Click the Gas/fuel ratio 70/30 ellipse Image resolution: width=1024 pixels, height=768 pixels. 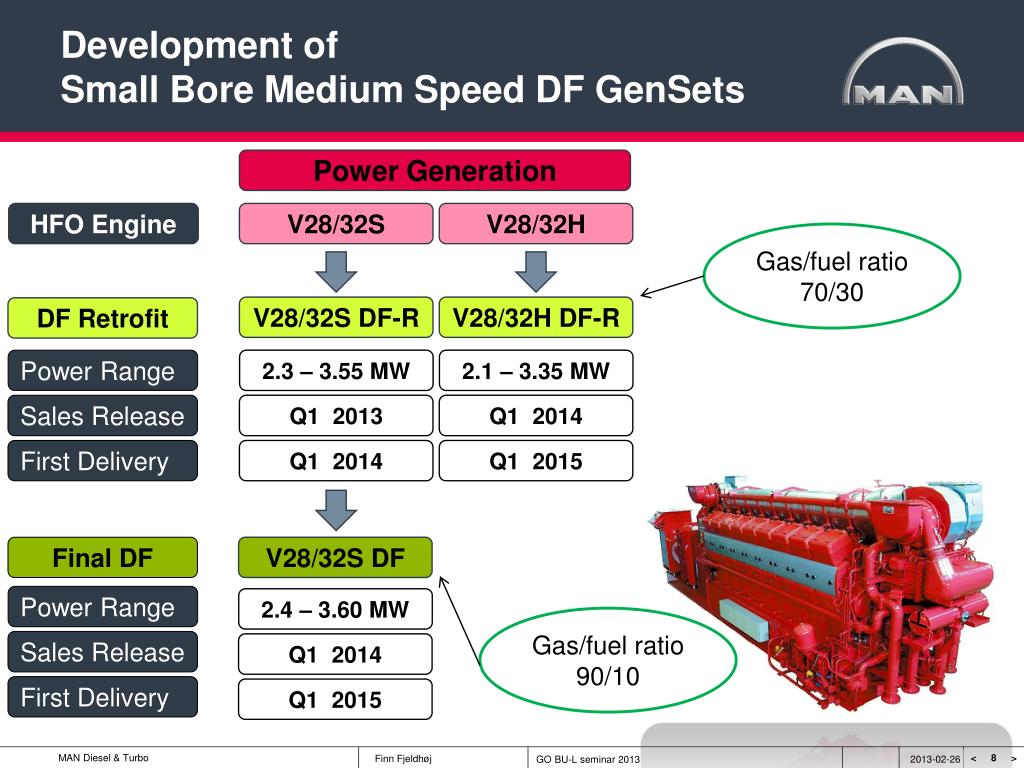[x=831, y=276]
